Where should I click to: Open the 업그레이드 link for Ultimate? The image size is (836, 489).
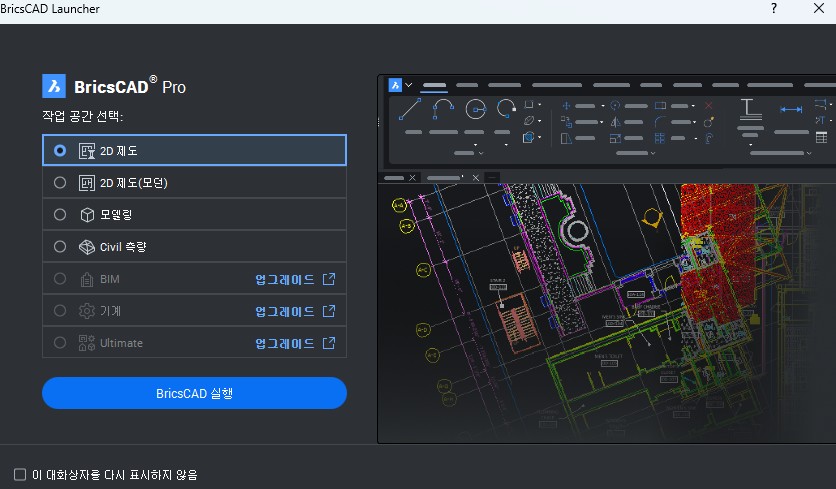(295, 343)
